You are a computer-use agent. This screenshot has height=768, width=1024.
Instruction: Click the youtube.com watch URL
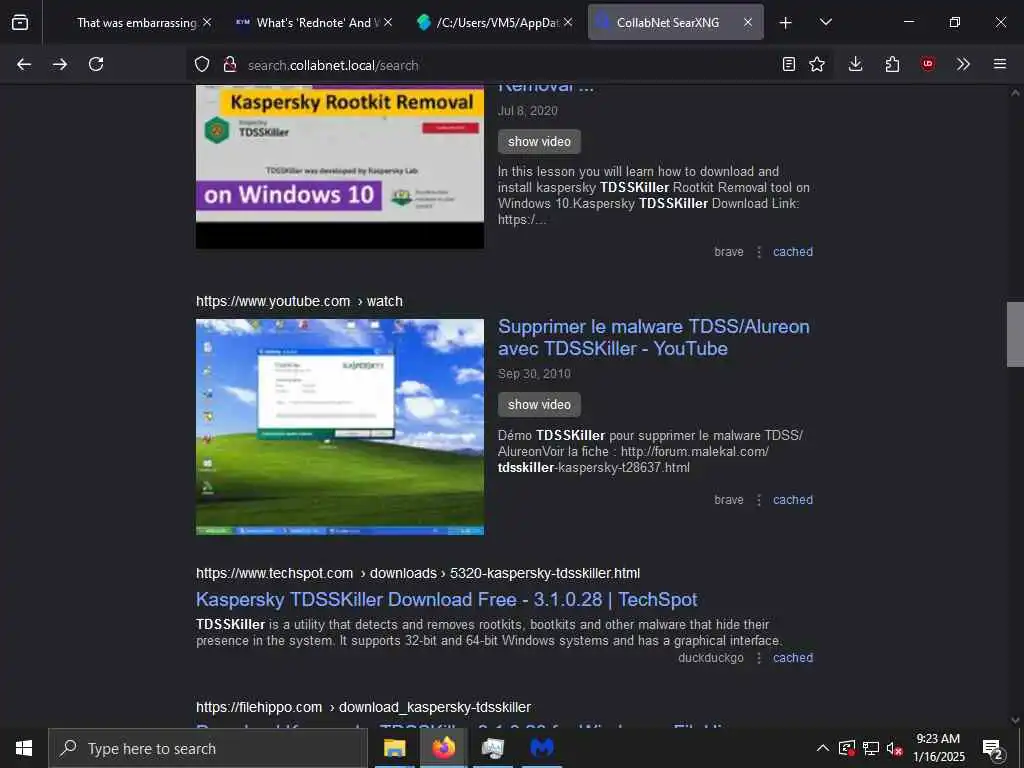[x=299, y=302]
